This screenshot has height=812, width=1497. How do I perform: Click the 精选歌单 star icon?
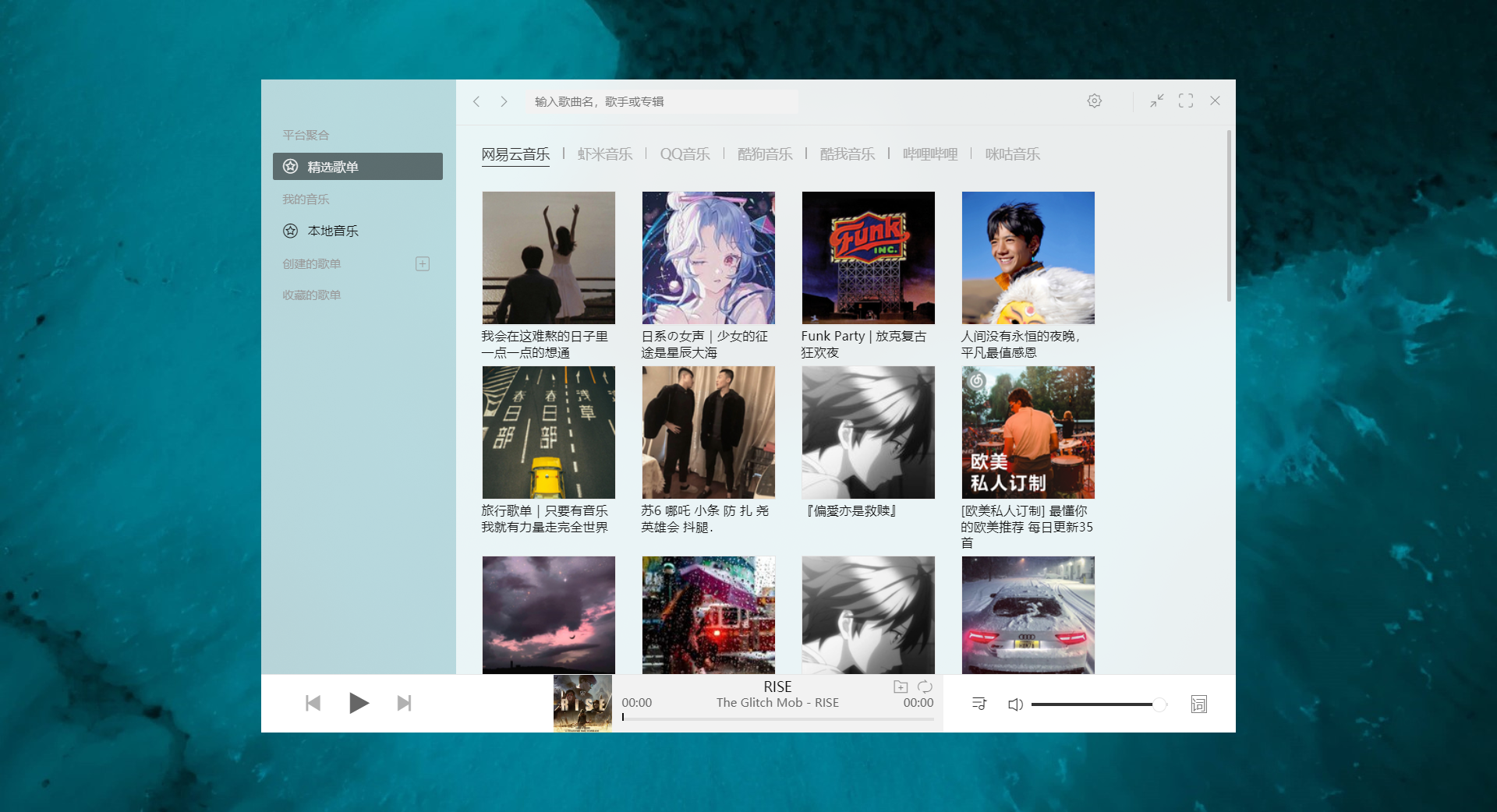(290, 166)
